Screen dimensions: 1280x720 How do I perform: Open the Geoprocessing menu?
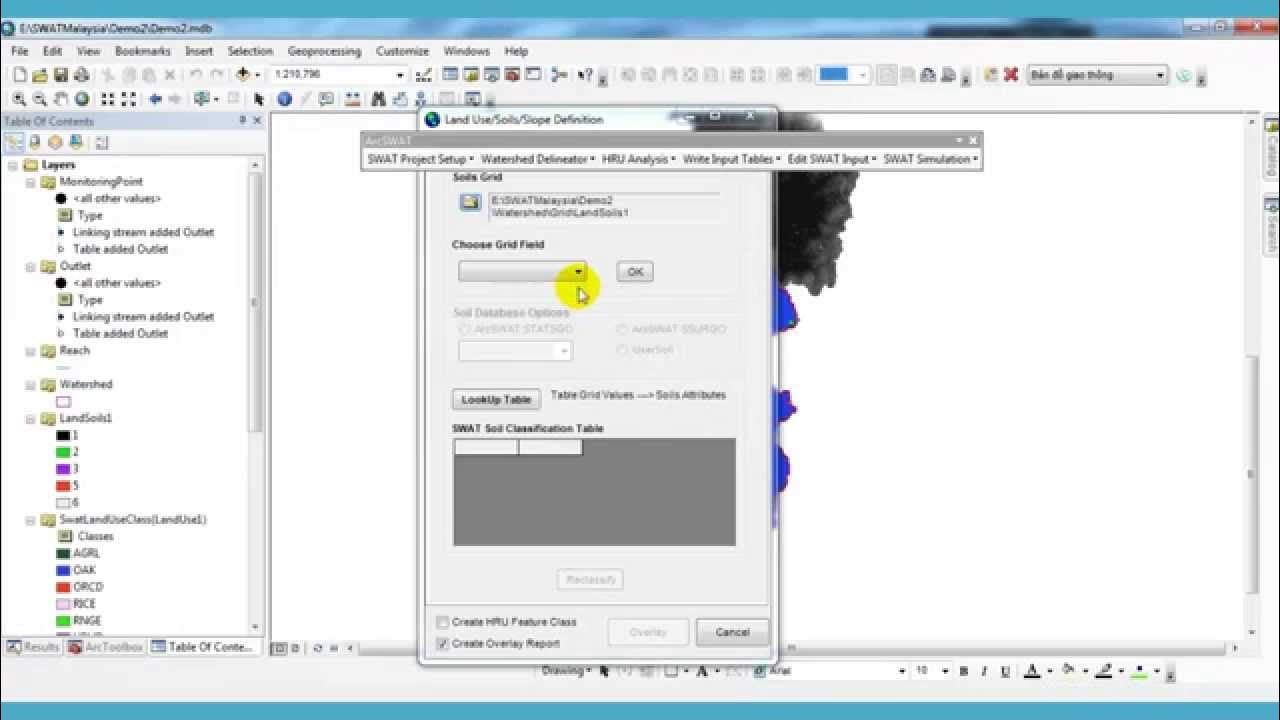tap(324, 51)
